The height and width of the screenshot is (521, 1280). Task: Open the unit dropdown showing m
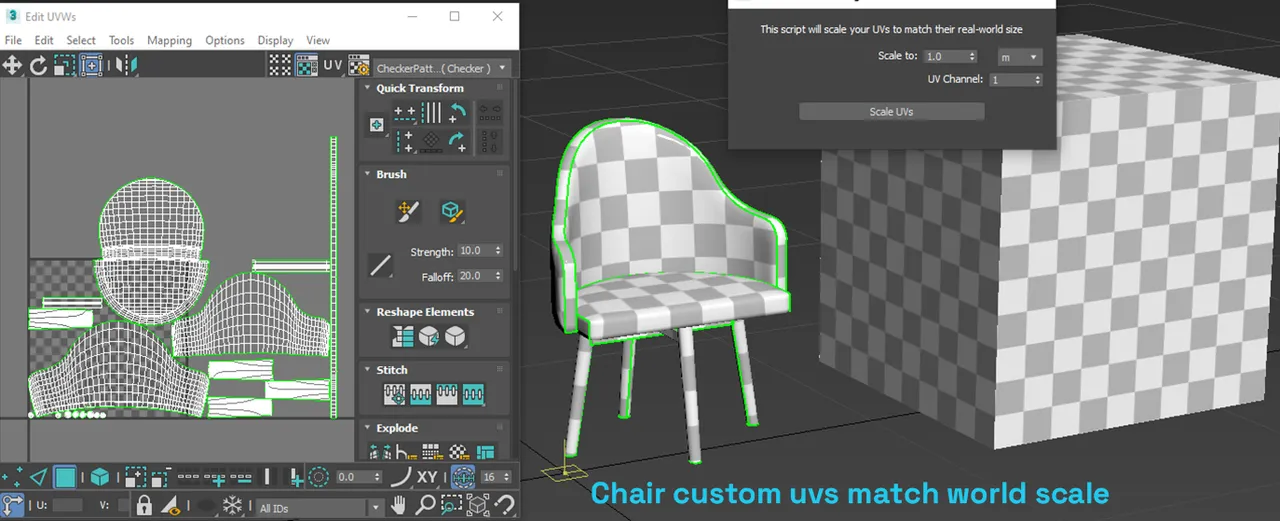(x=1020, y=57)
